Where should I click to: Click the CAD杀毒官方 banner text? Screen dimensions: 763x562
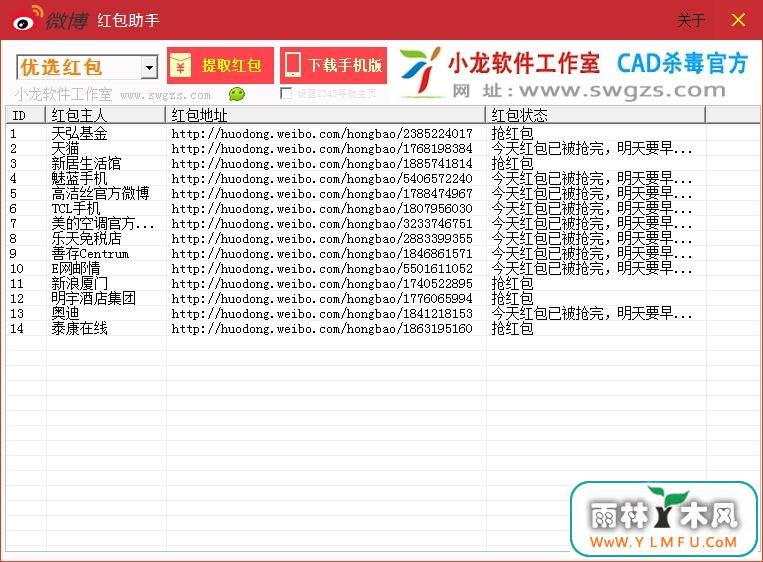tap(682, 63)
